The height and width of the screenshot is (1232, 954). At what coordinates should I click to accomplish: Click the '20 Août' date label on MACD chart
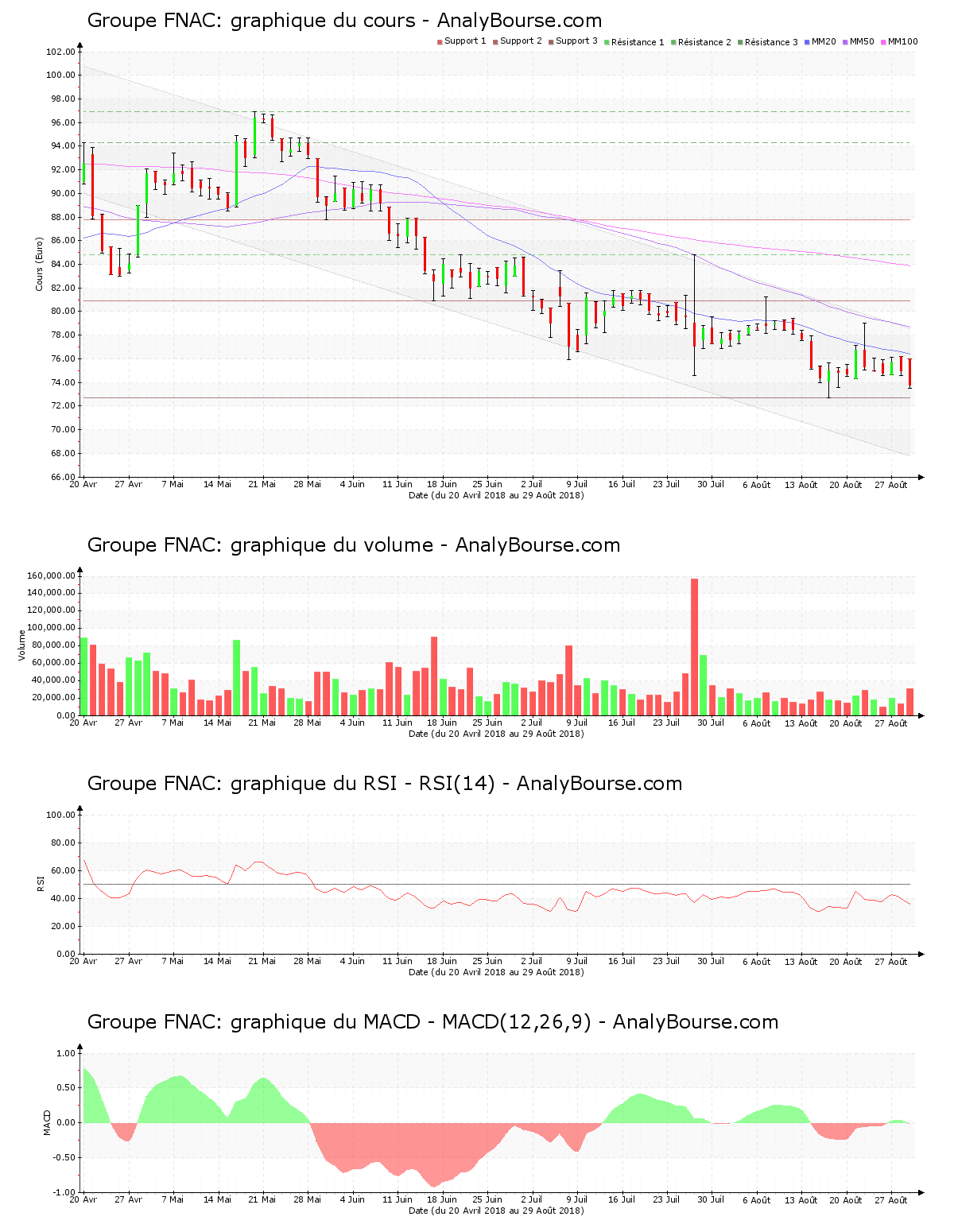pos(846,1200)
